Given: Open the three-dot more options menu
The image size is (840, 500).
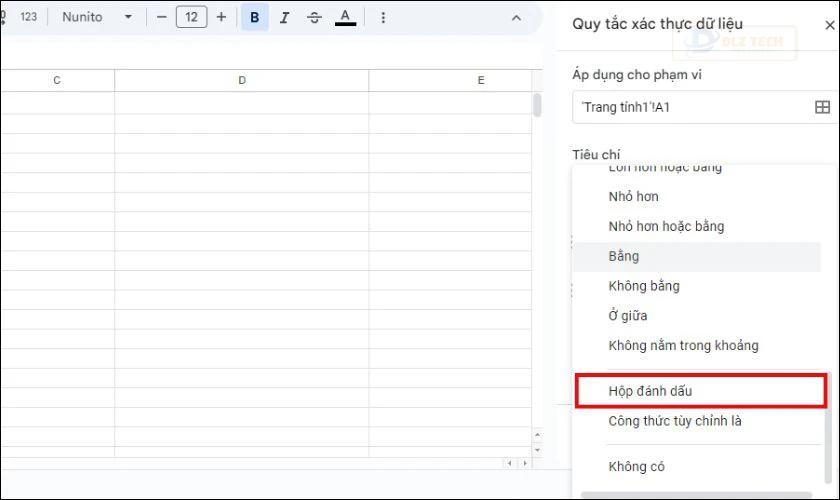Looking at the screenshot, I should [x=383, y=18].
